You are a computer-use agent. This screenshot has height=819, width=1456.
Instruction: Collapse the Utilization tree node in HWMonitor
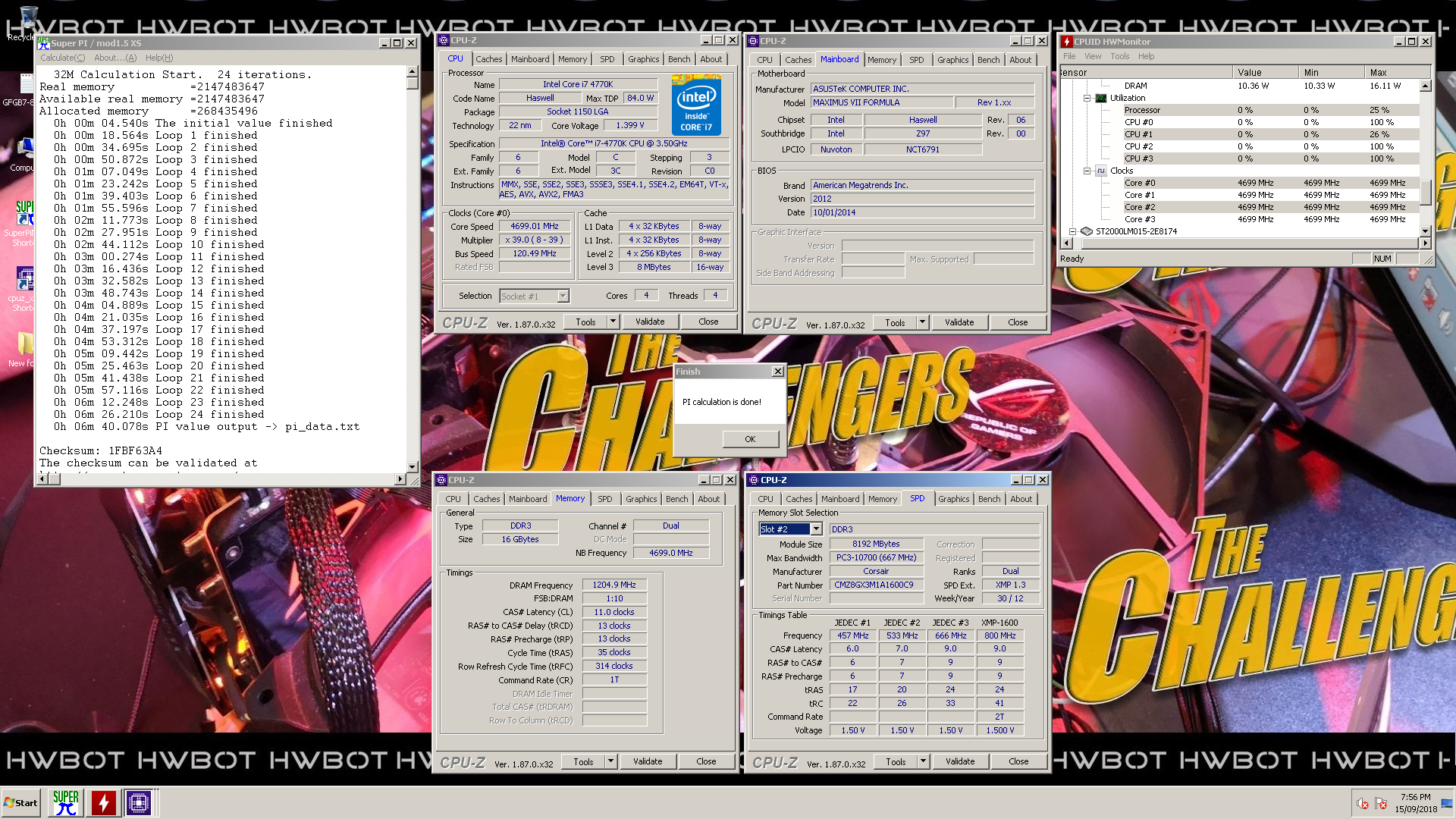tap(1087, 98)
